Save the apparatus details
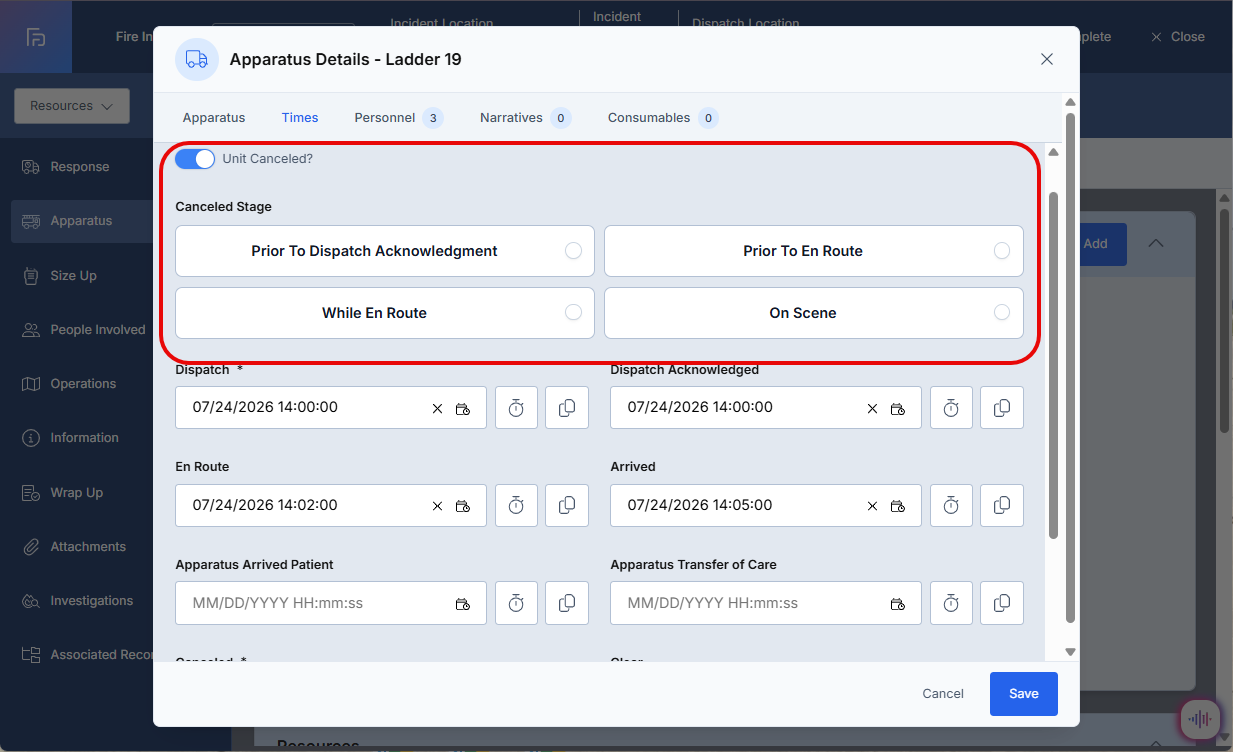The height and width of the screenshot is (752, 1233). tap(1024, 694)
